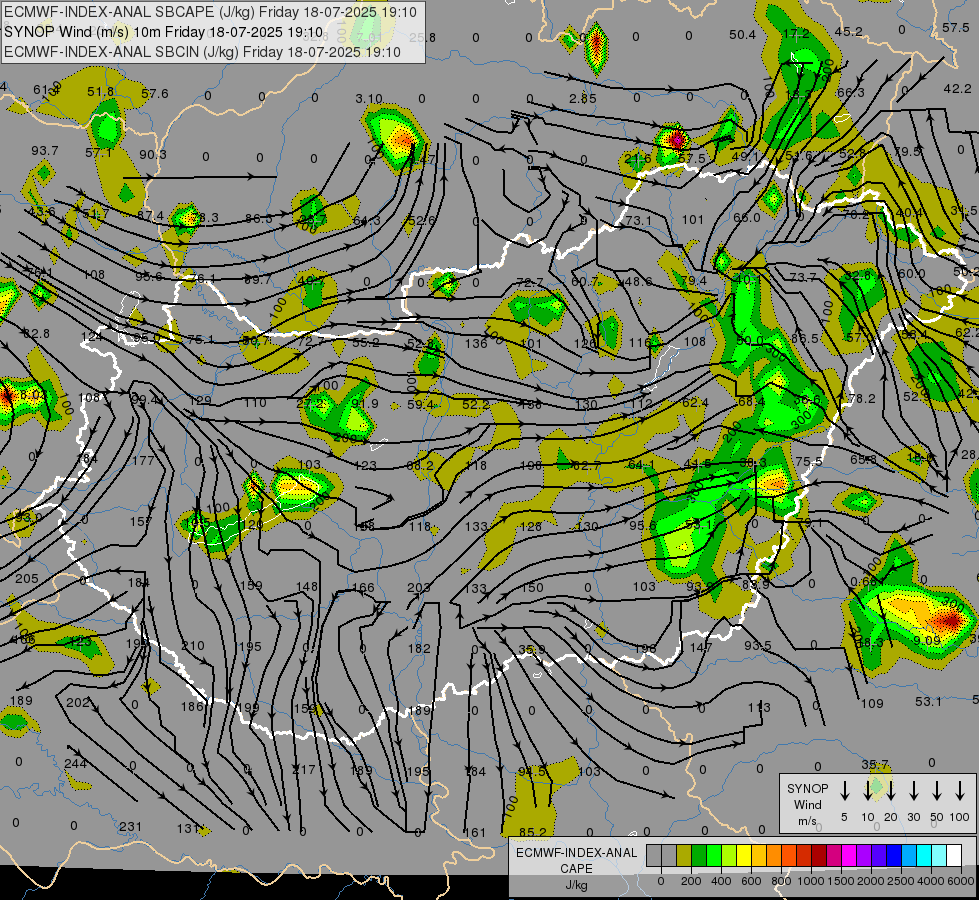The height and width of the screenshot is (900, 979).
Task: Click the map value '217'
Action: point(304,769)
